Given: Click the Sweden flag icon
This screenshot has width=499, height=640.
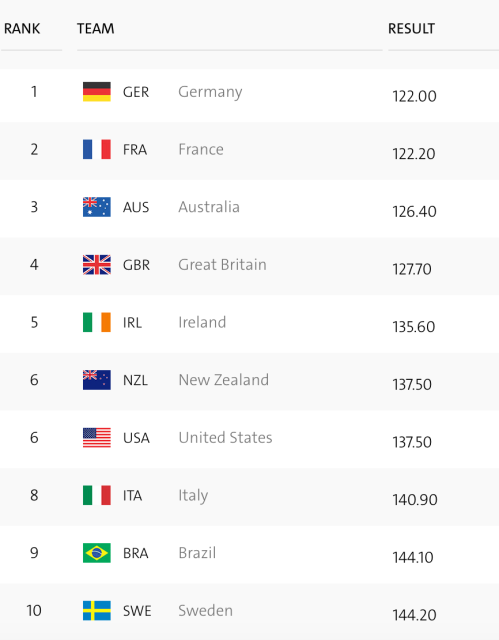Looking at the screenshot, I should 97,611.
